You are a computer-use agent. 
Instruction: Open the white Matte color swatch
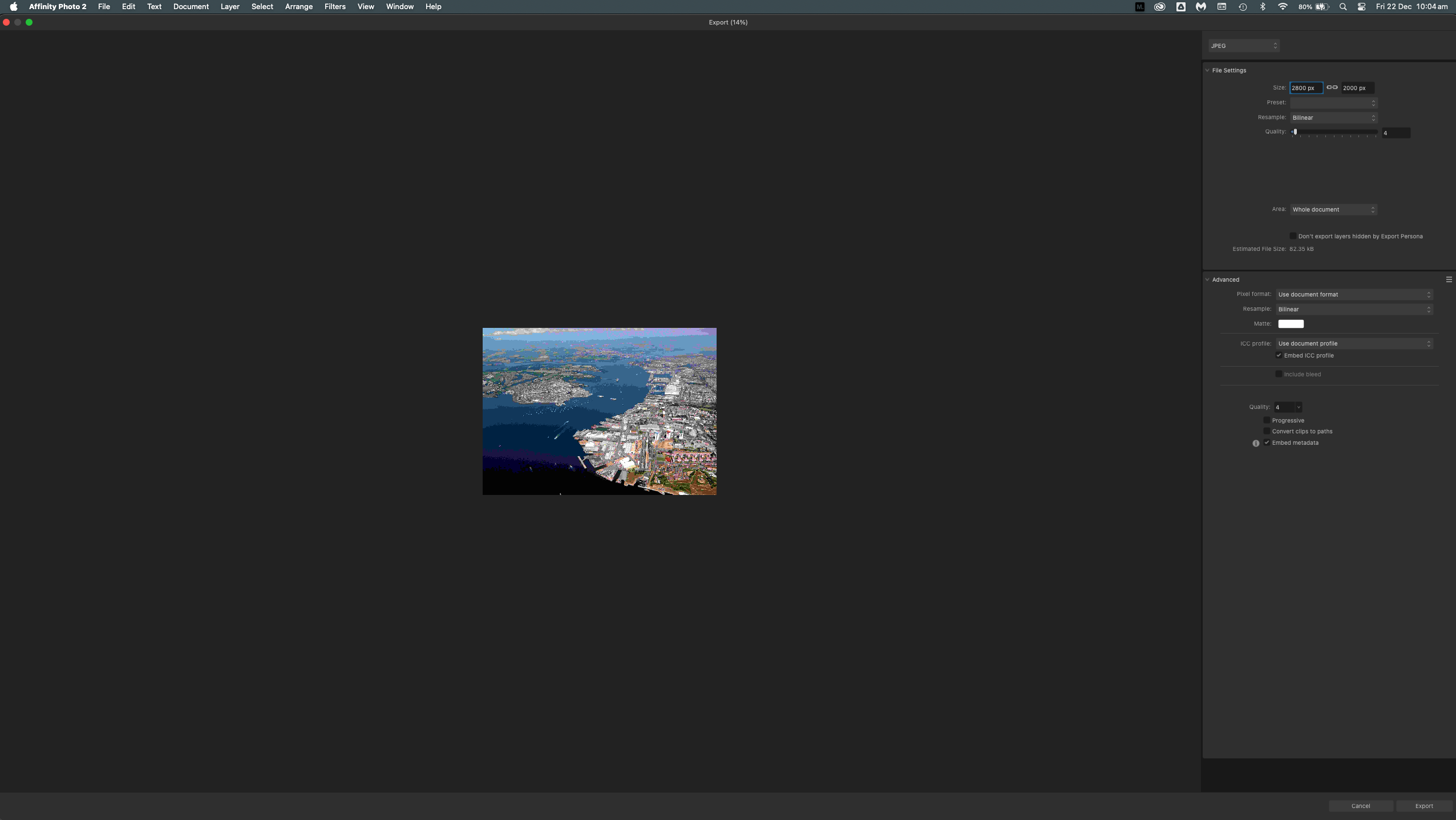click(x=1291, y=324)
